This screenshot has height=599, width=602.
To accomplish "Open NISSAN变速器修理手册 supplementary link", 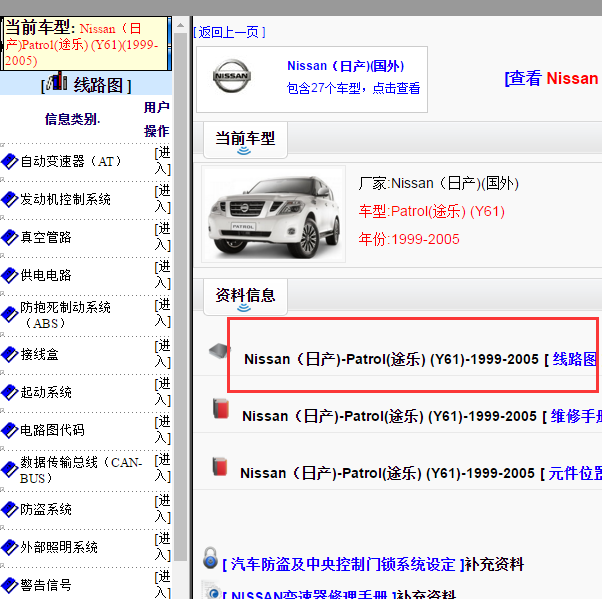I will pos(309,594).
